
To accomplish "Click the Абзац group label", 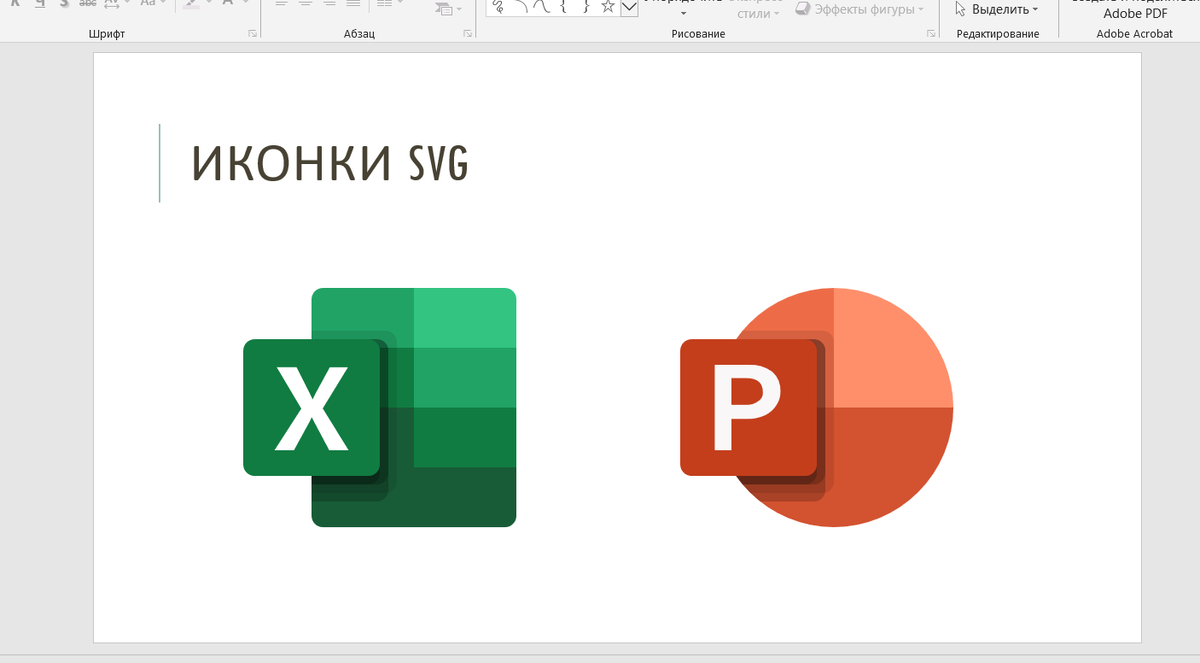I will [x=358, y=34].
